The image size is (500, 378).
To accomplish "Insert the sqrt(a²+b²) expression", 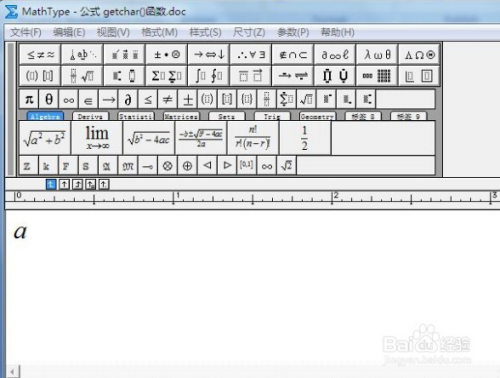I will pyautogui.click(x=45, y=138).
